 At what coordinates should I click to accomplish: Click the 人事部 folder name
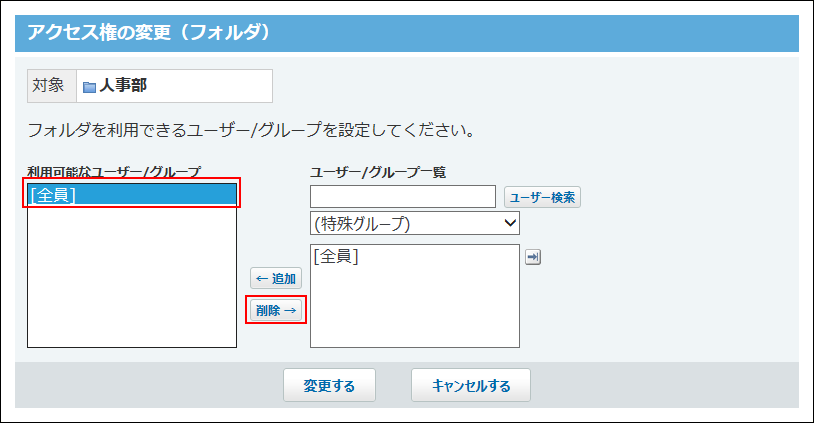click(123, 85)
